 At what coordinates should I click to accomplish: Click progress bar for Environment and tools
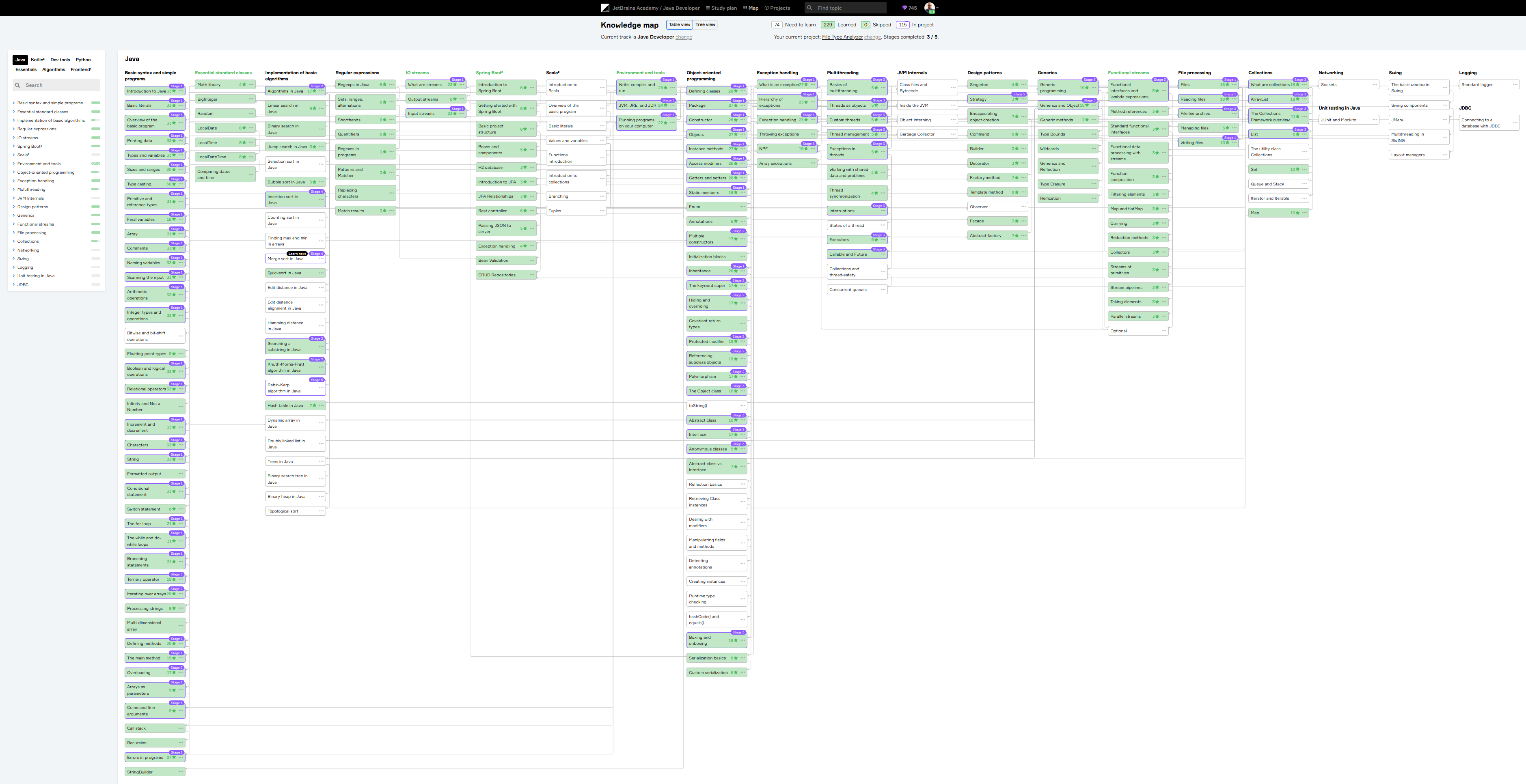[x=95, y=164]
